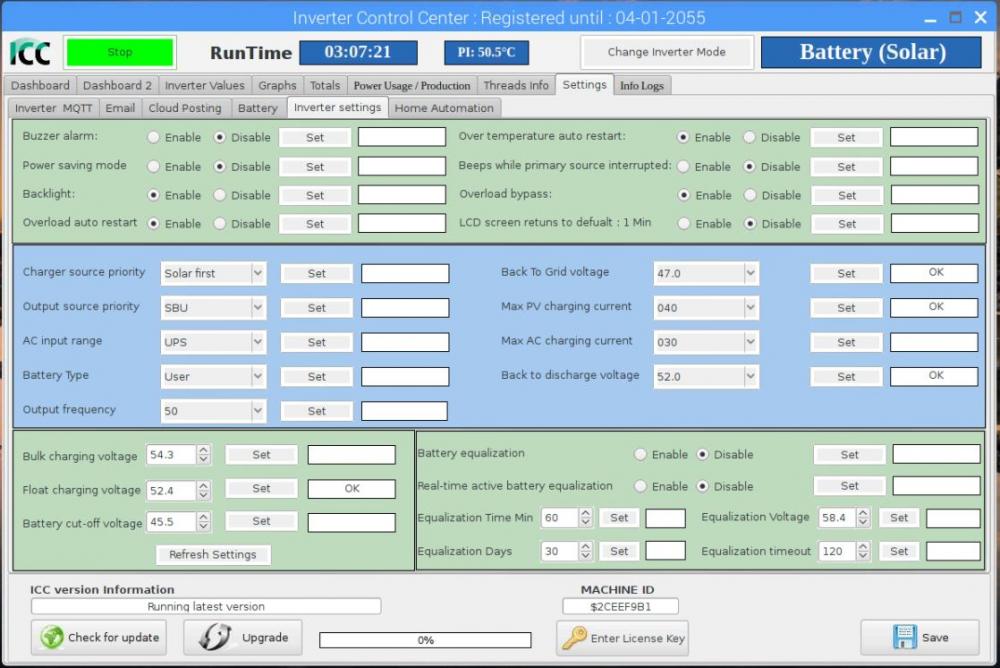Click Set for Buzzer alarm

point(315,137)
